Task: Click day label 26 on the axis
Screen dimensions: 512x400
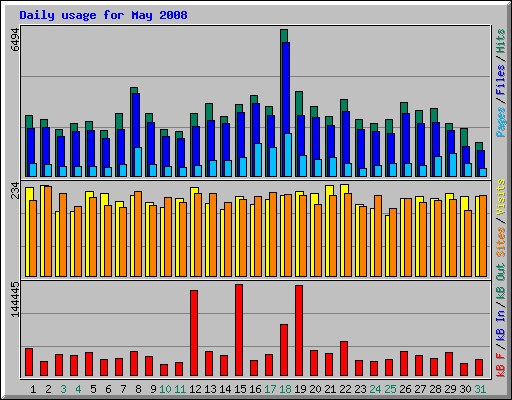Action: (405, 389)
